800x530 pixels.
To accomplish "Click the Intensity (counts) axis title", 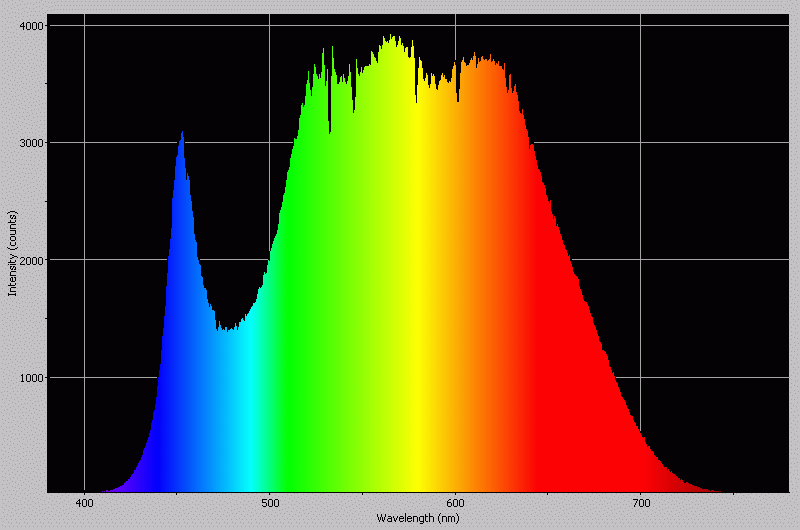I will [12, 253].
